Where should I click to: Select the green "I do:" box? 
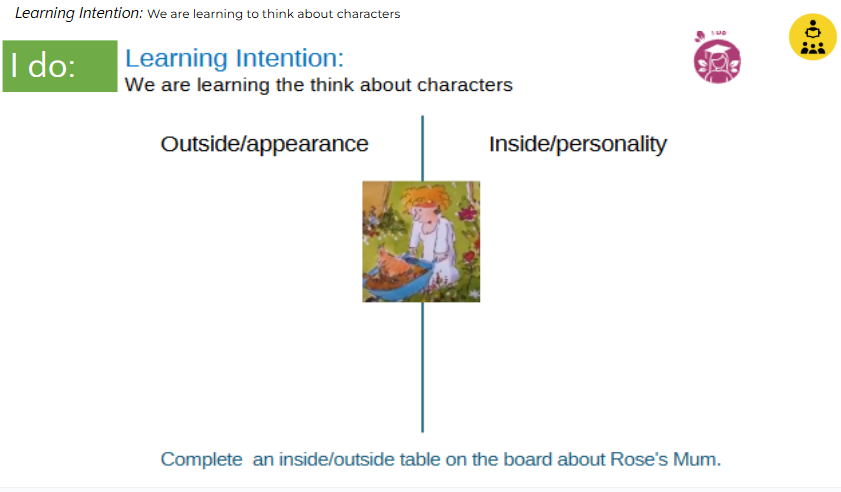click(x=60, y=66)
